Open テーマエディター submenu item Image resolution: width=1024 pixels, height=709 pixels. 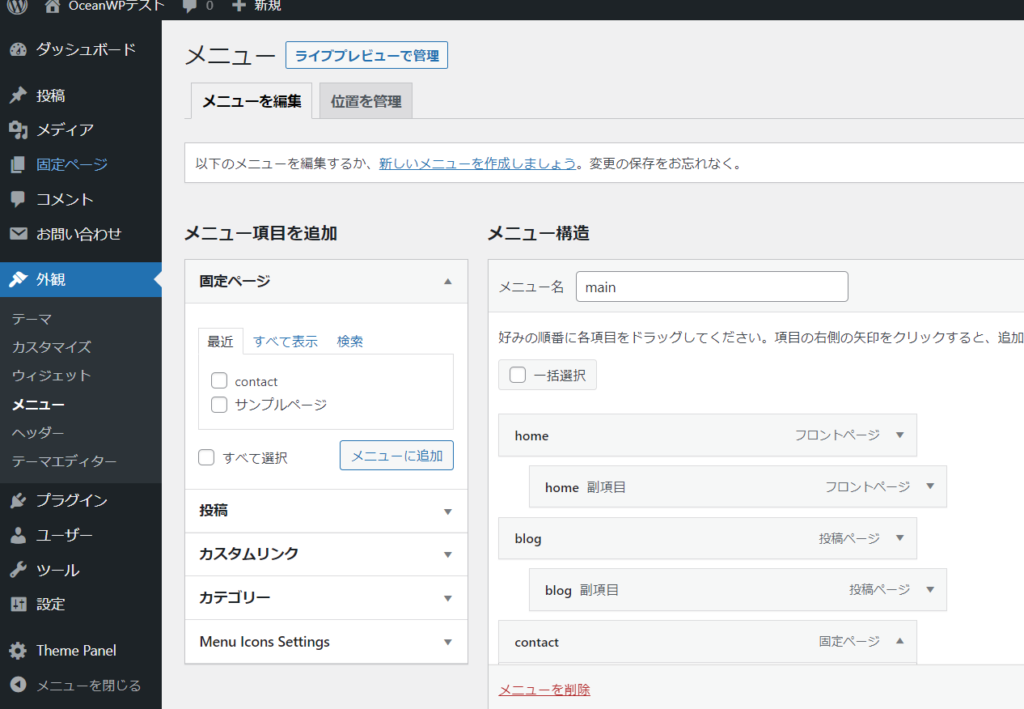tap(64, 462)
